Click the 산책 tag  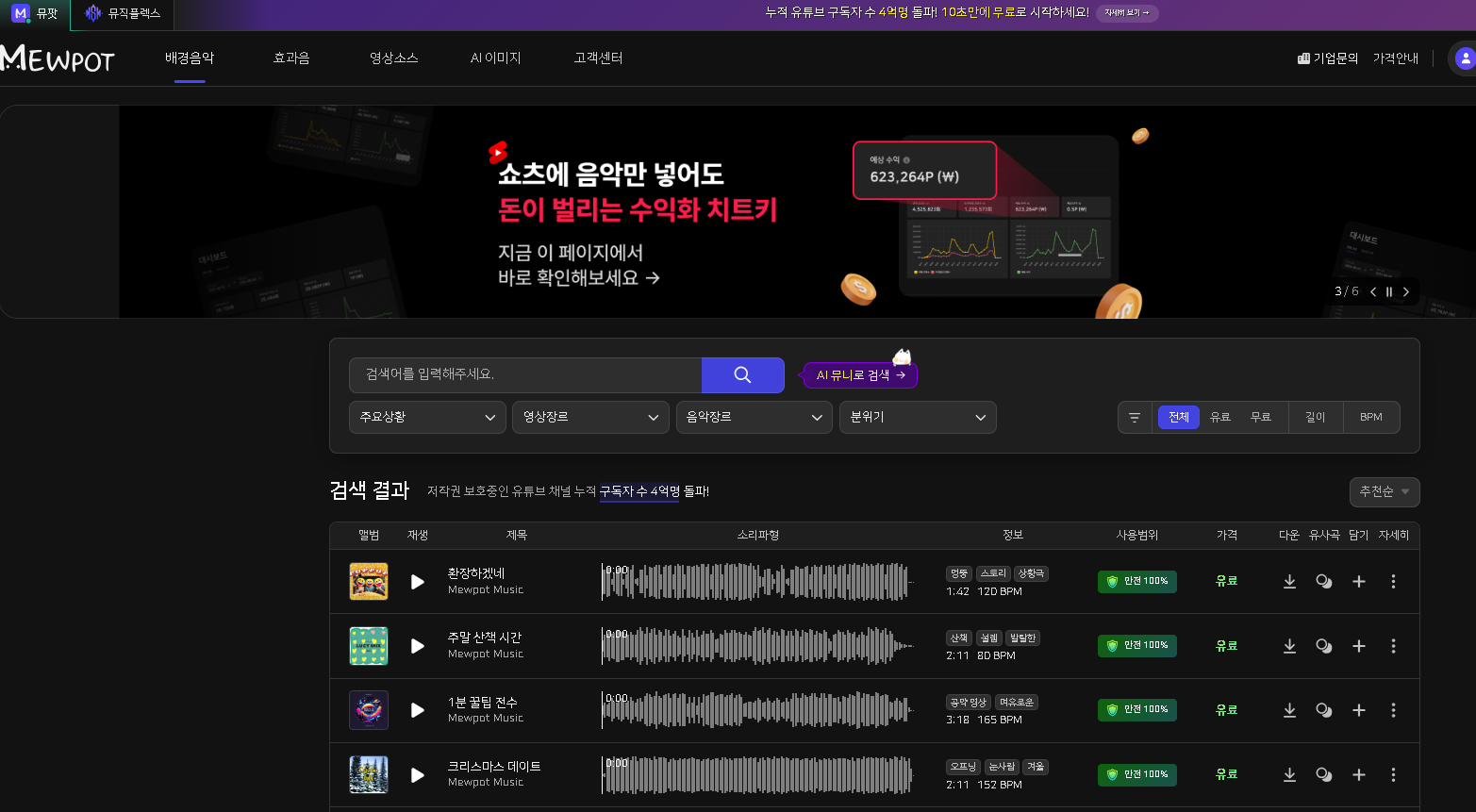959,638
